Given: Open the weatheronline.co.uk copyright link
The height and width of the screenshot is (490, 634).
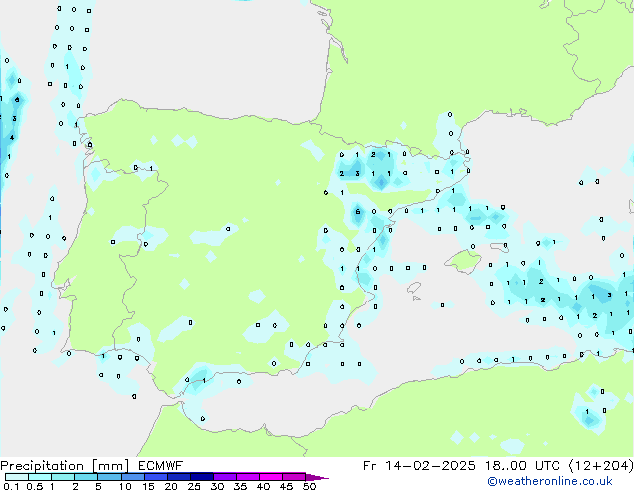Looking at the screenshot, I should pos(549,481).
